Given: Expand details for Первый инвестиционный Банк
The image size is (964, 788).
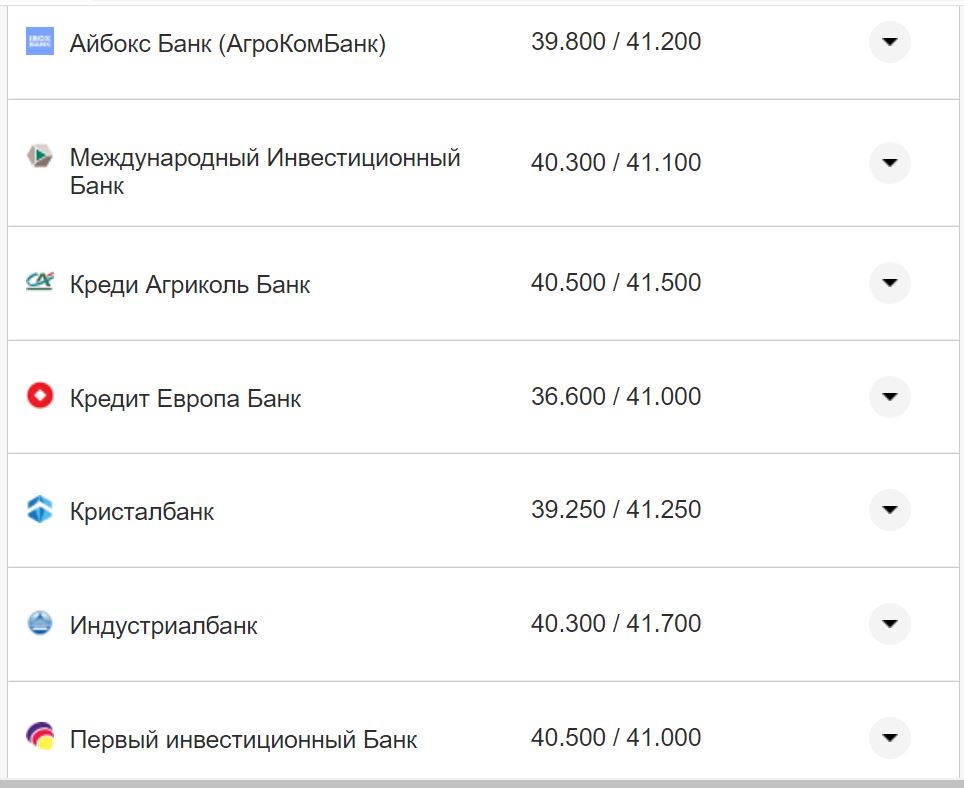Looking at the screenshot, I should (x=889, y=738).
